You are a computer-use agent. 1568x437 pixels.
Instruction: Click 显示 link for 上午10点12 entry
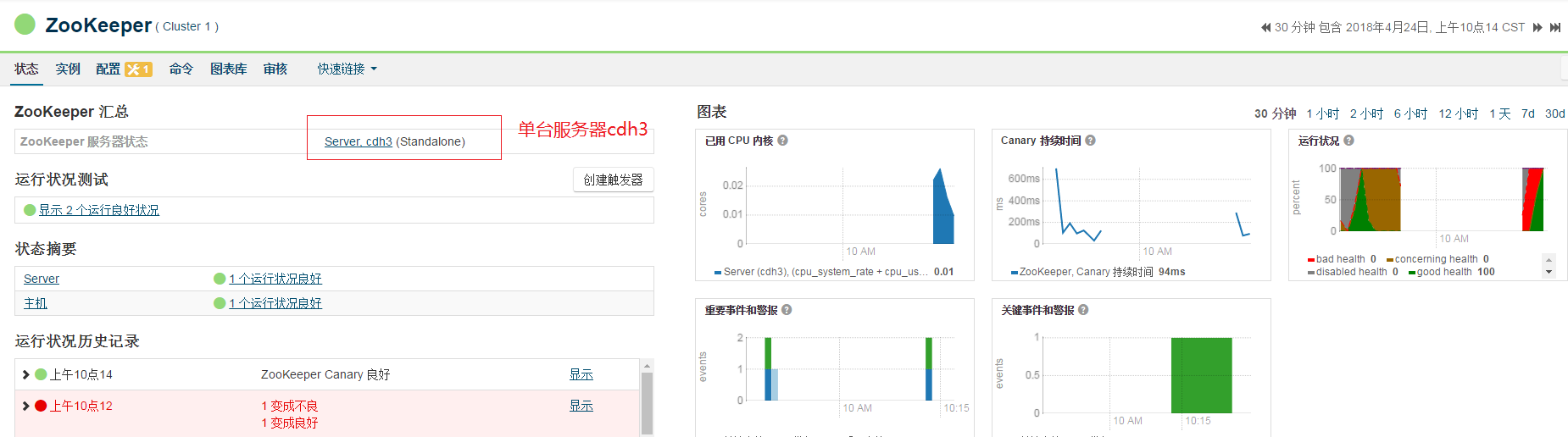point(581,406)
